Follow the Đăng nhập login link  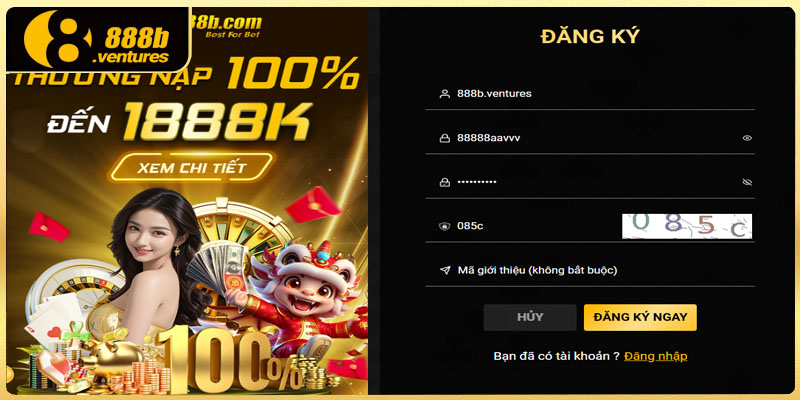pyautogui.click(x=656, y=356)
